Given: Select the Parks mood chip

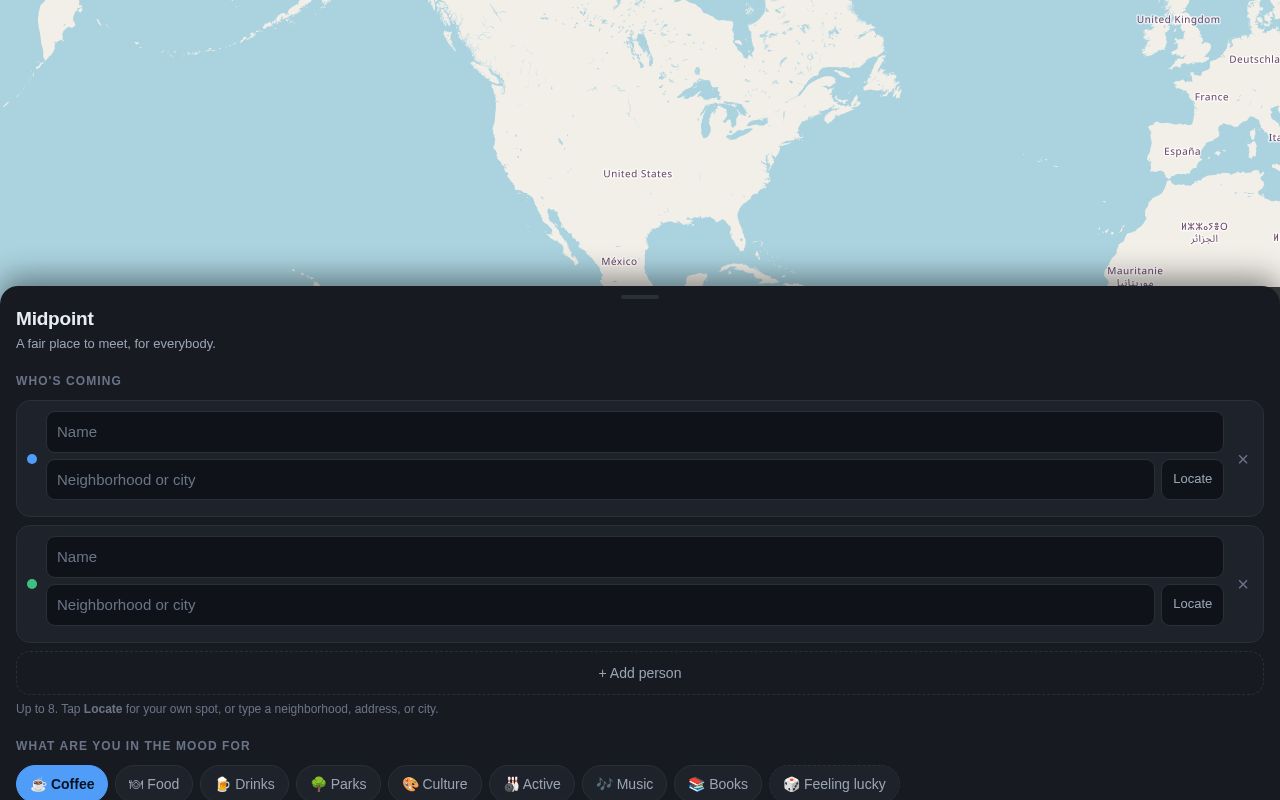Looking at the screenshot, I should point(338,784).
